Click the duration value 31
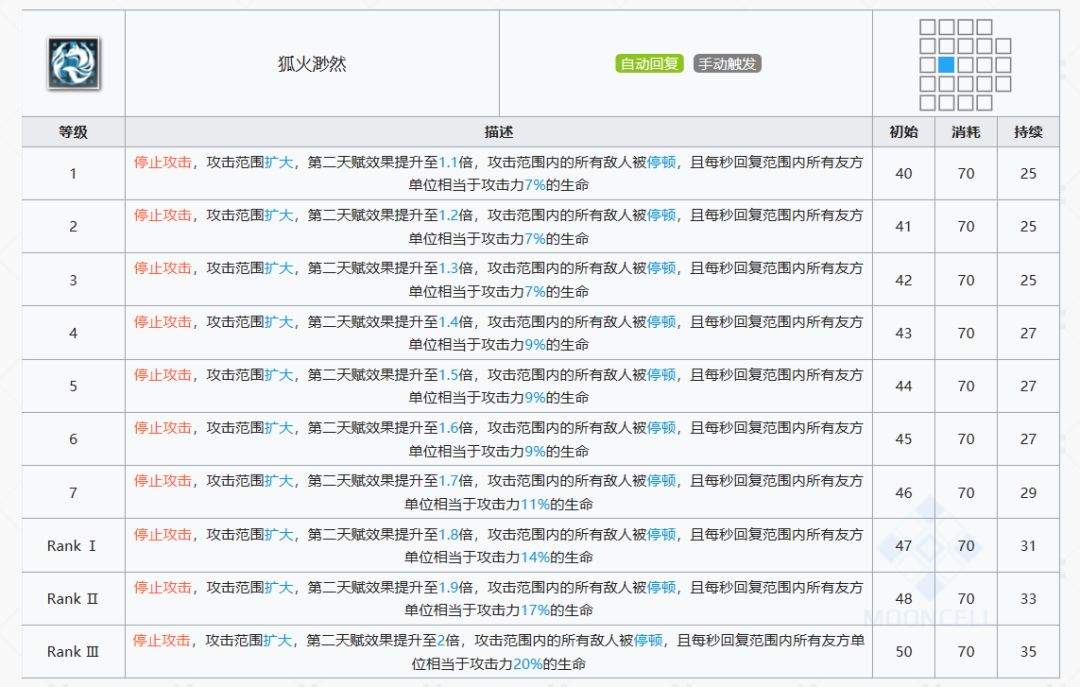 pyautogui.click(x=1028, y=546)
